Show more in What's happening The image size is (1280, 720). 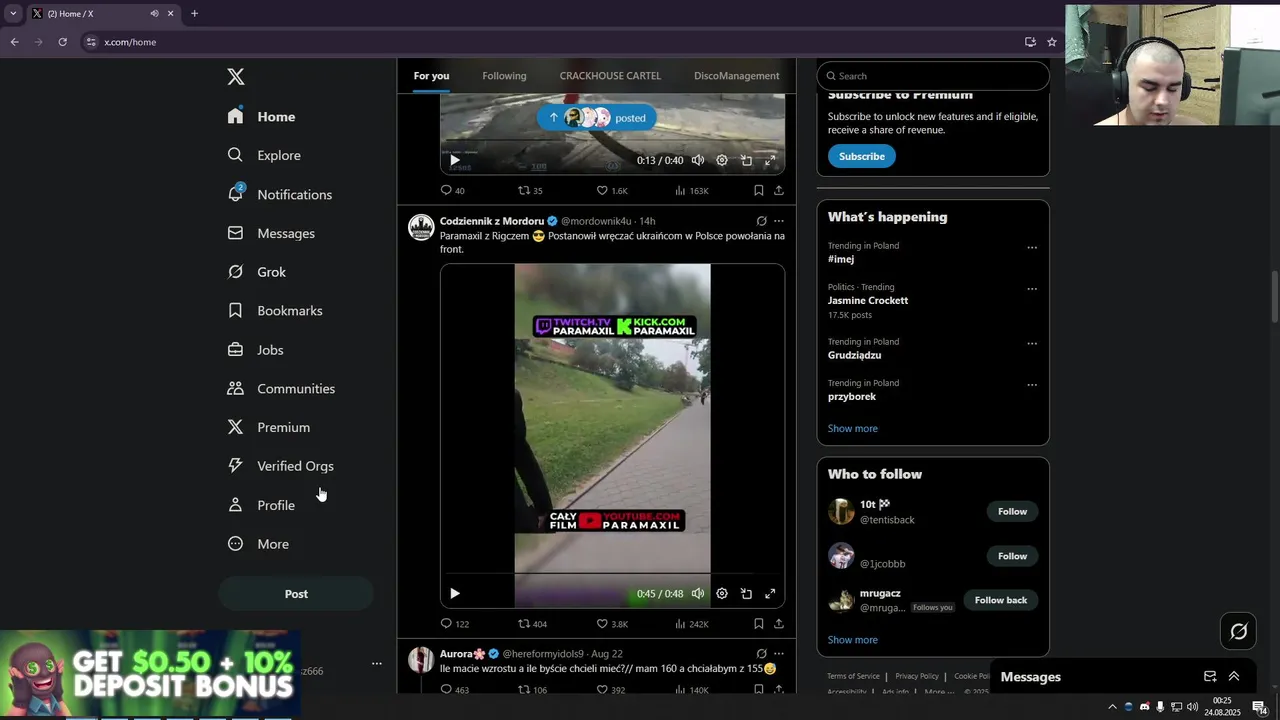(x=852, y=428)
